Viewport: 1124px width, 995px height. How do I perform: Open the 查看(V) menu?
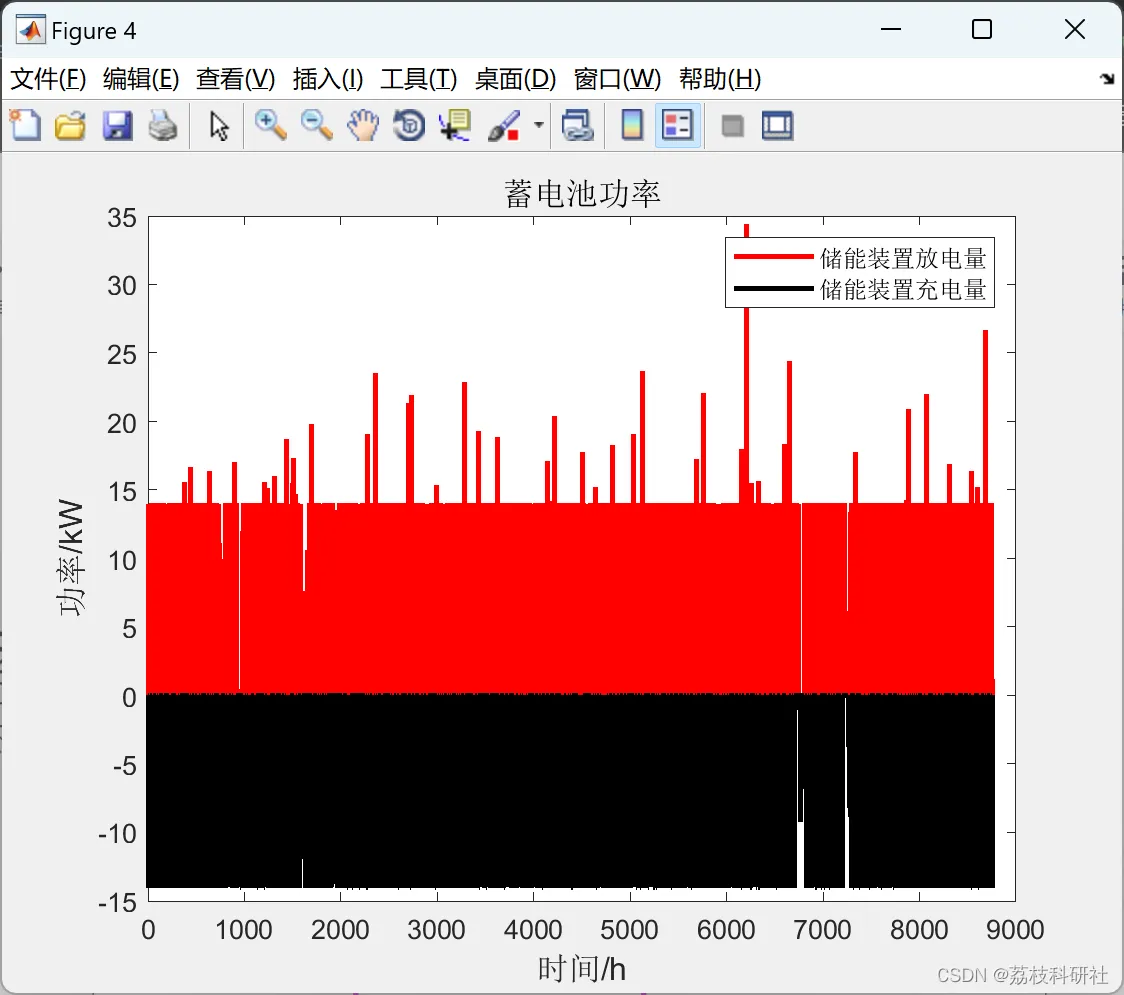[235, 79]
